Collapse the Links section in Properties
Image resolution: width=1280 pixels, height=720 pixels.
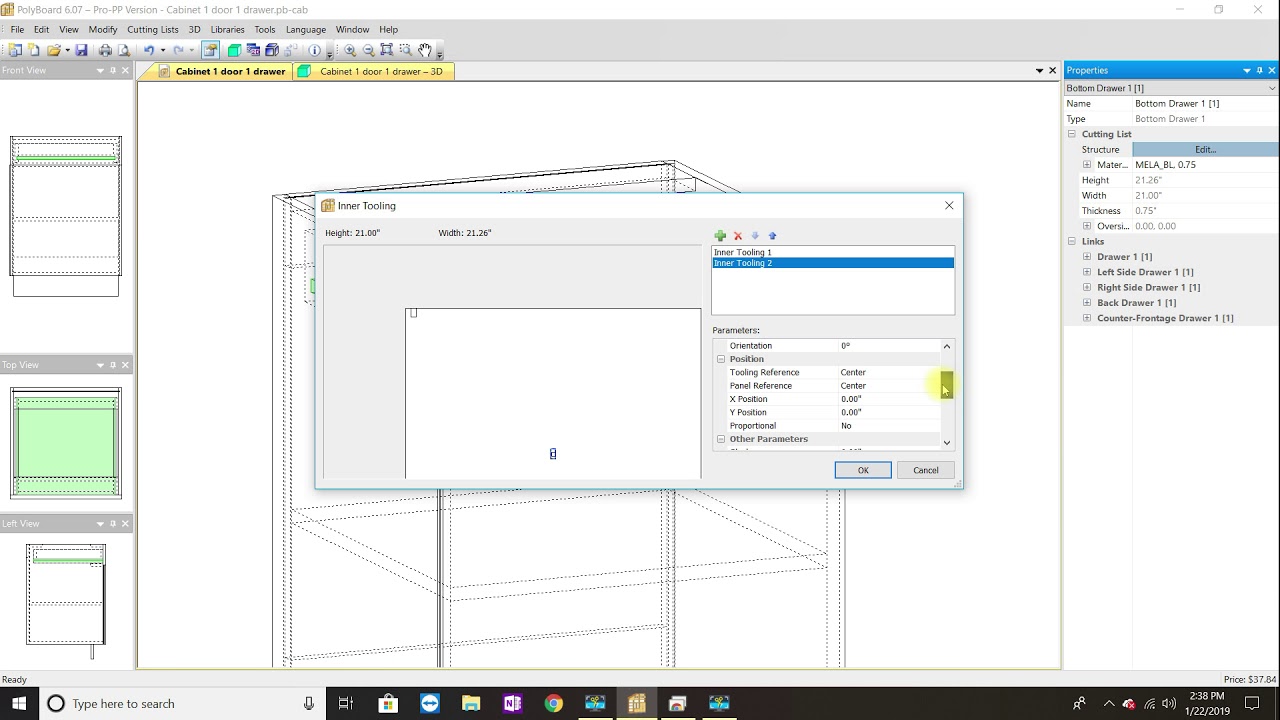1071,242
